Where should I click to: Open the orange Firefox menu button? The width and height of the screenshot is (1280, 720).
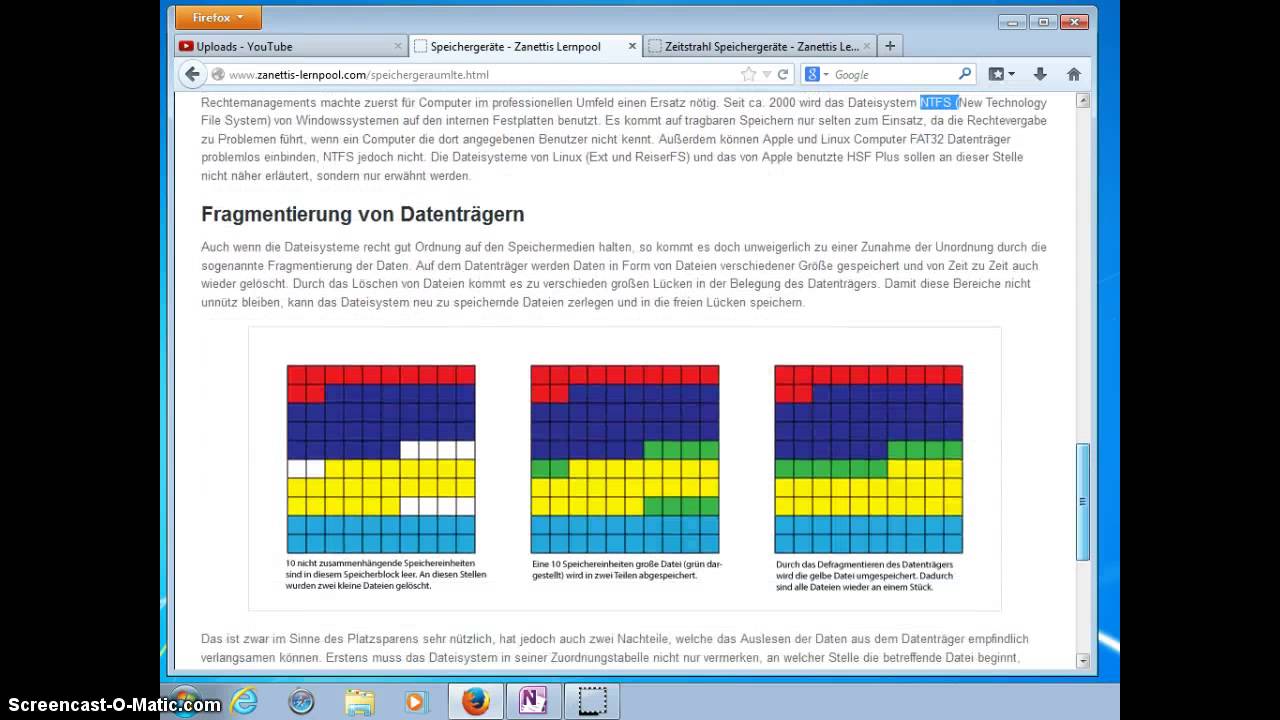tap(218, 17)
